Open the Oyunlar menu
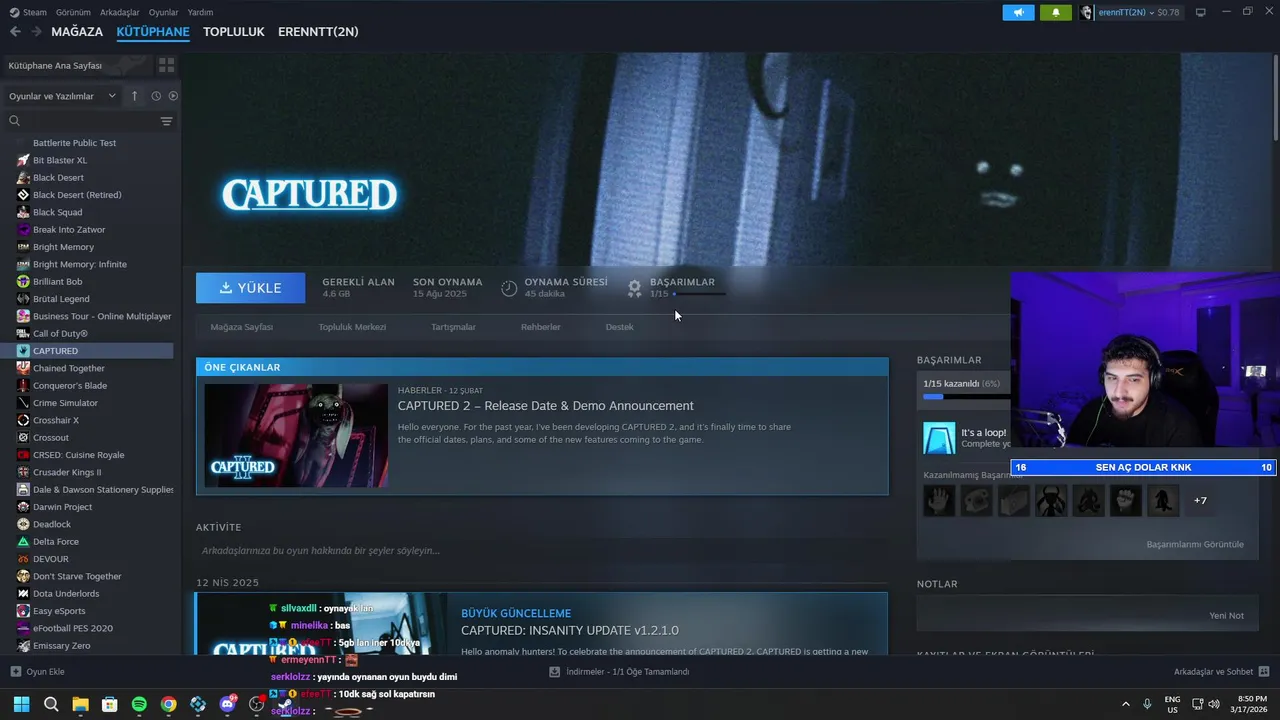Image resolution: width=1280 pixels, height=720 pixels. pyautogui.click(x=163, y=12)
